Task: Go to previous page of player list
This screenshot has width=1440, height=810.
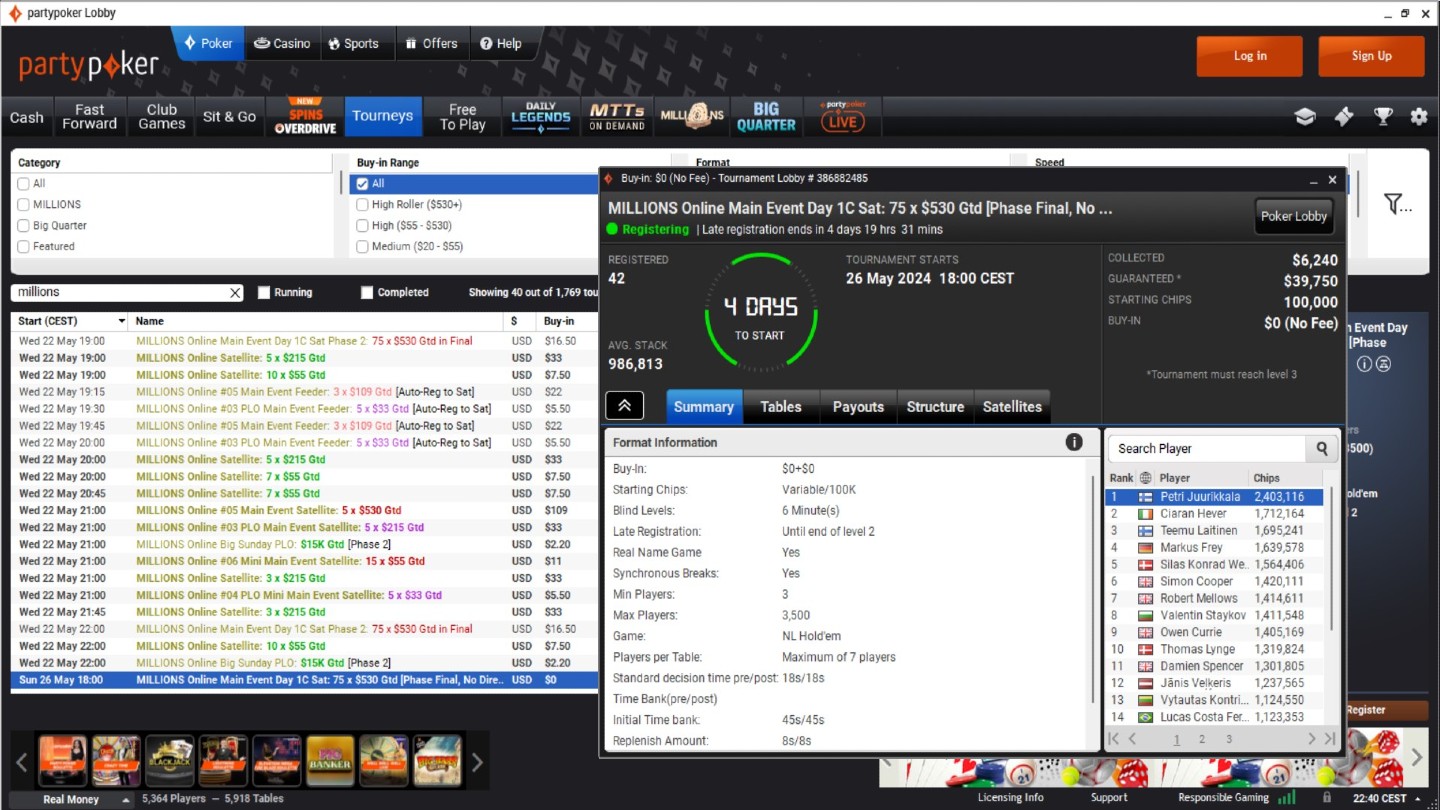Action: point(1132,739)
